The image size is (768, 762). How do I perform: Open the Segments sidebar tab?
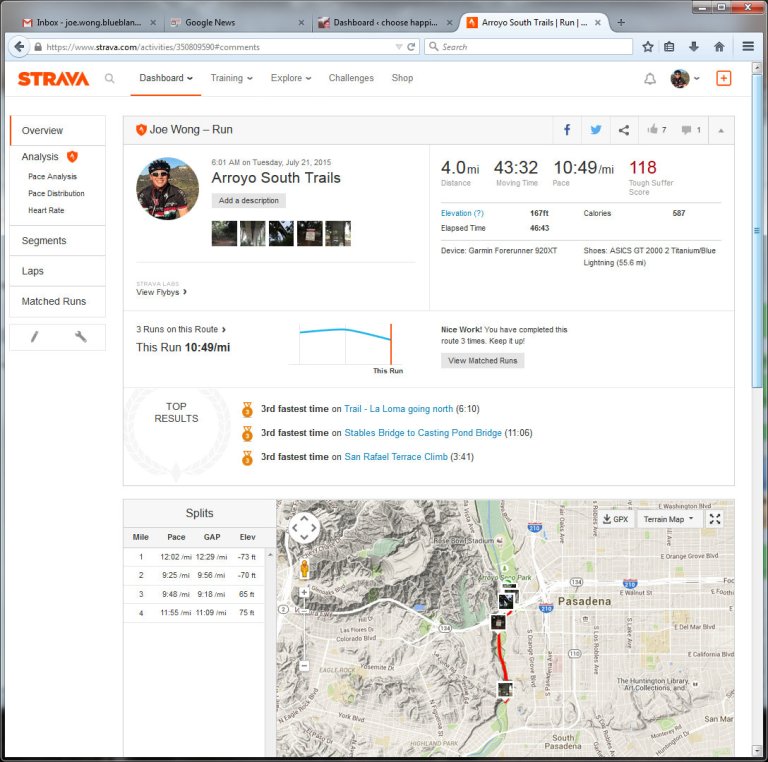(58, 240)
